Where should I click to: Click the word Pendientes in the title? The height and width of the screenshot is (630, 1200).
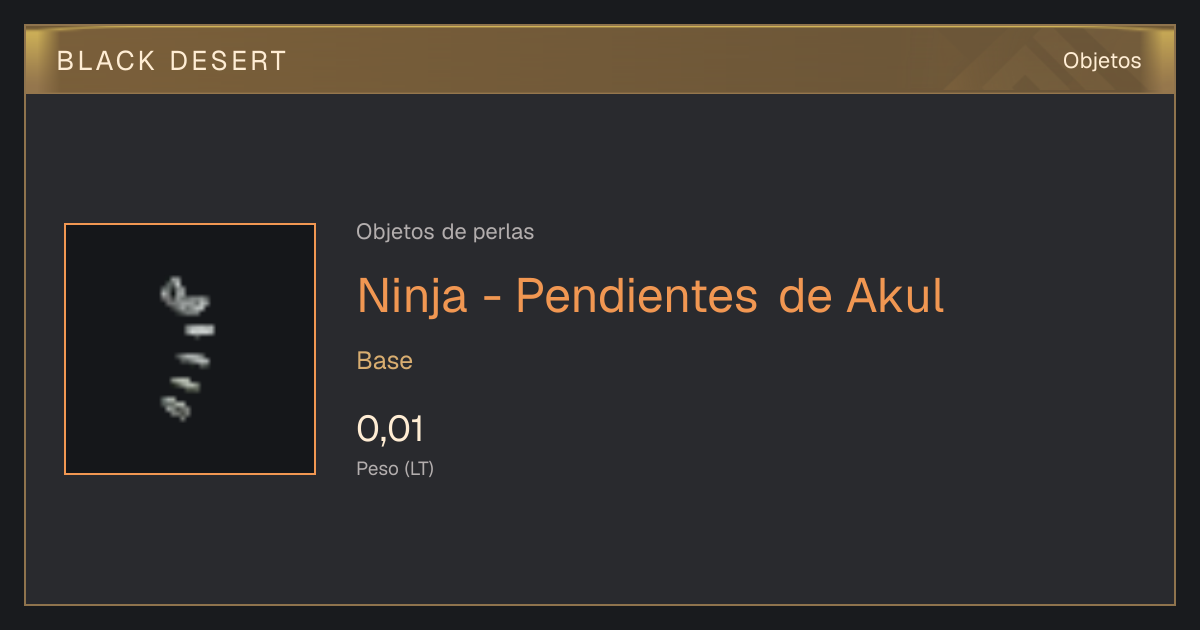click(x=636, y=295)
